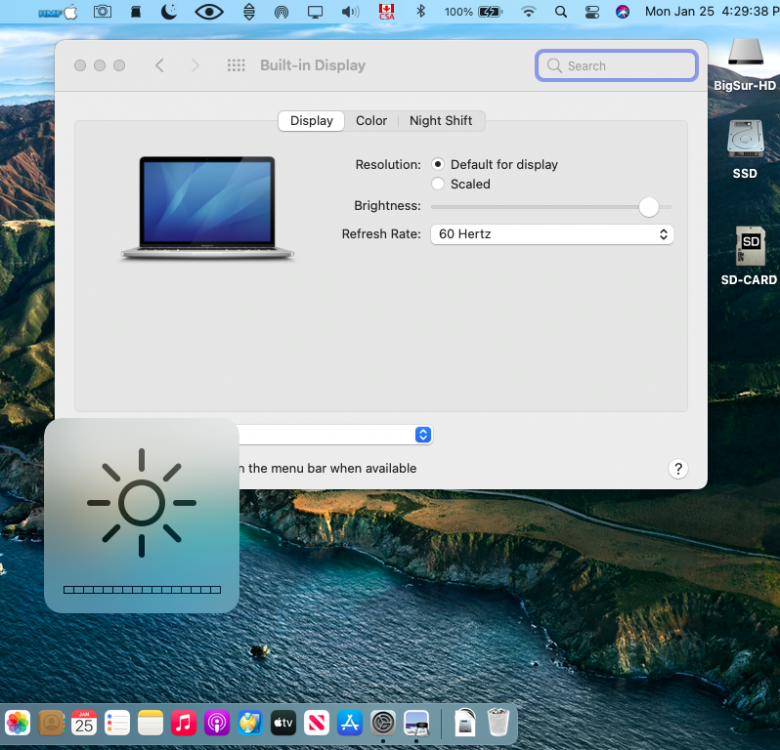Open the Wi-Fi menu bar icon
Screen dimensions: 780x750
pyautogui.click(x=528, y=11)
